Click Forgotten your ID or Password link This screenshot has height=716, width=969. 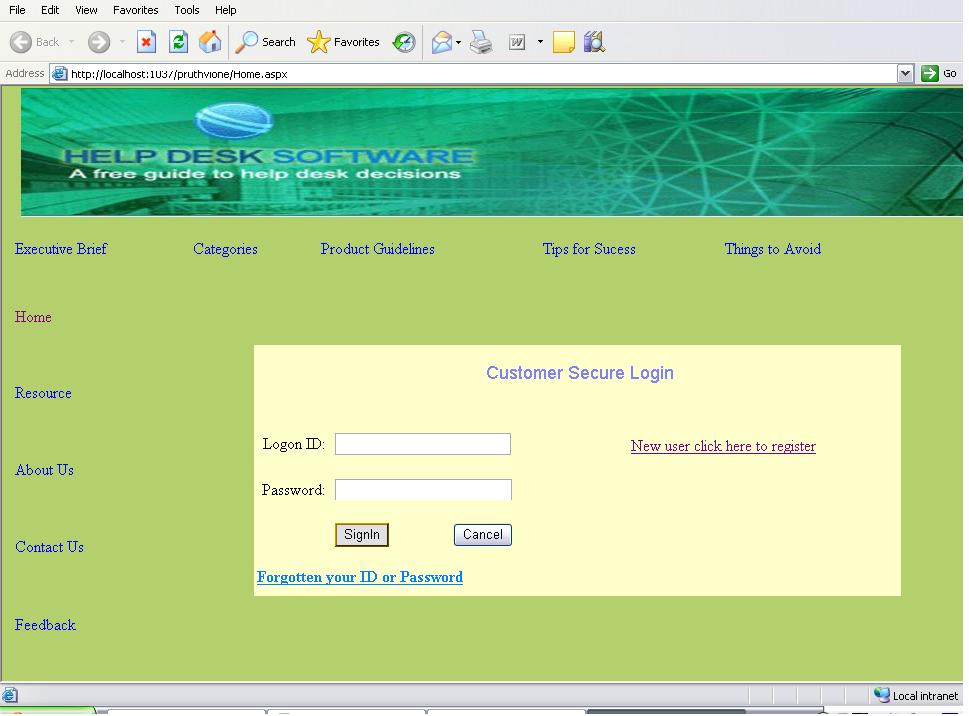360,577
